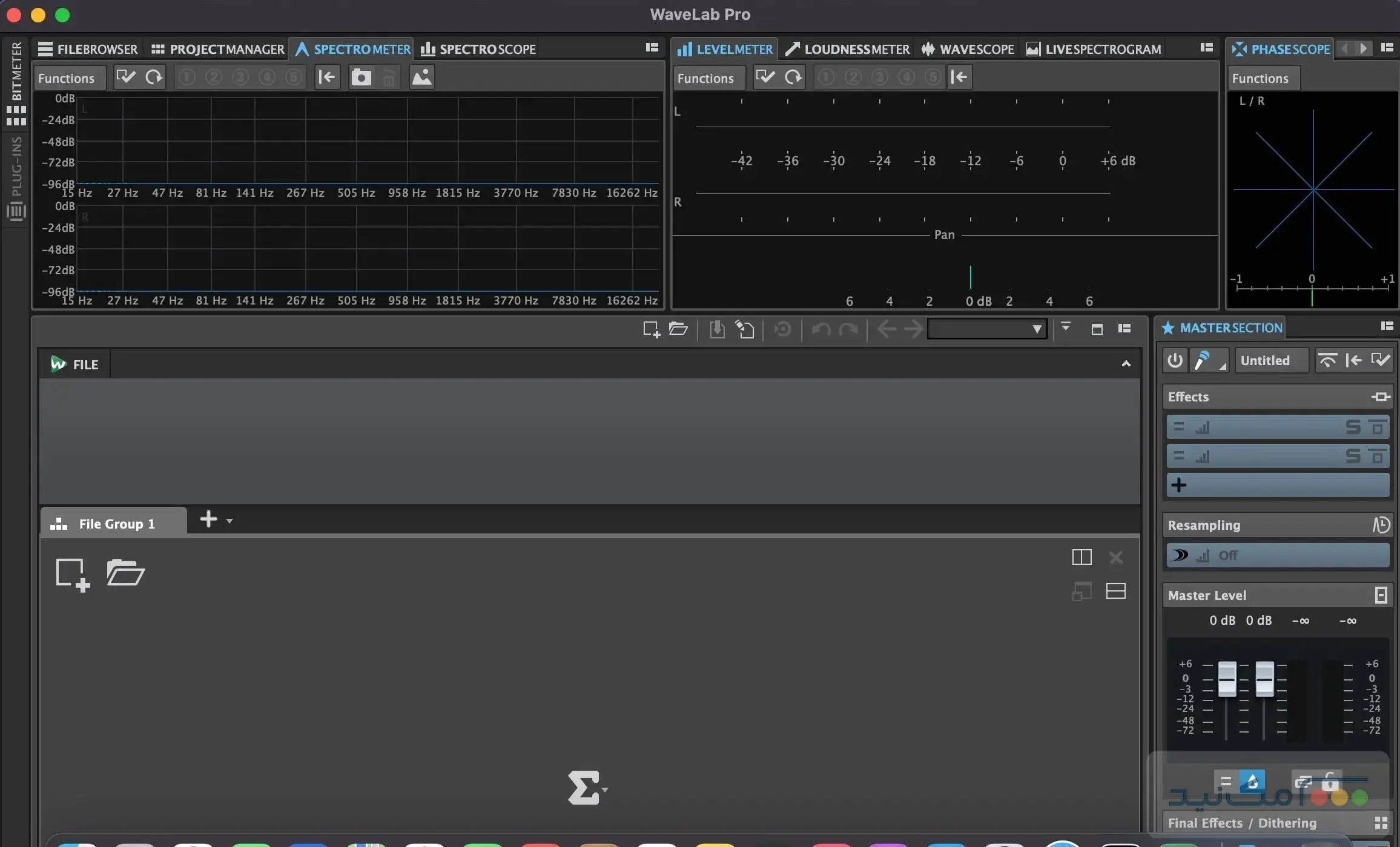Switch to the Loudness Meter tab
1400x847 pixels.
tap(848, 49)
